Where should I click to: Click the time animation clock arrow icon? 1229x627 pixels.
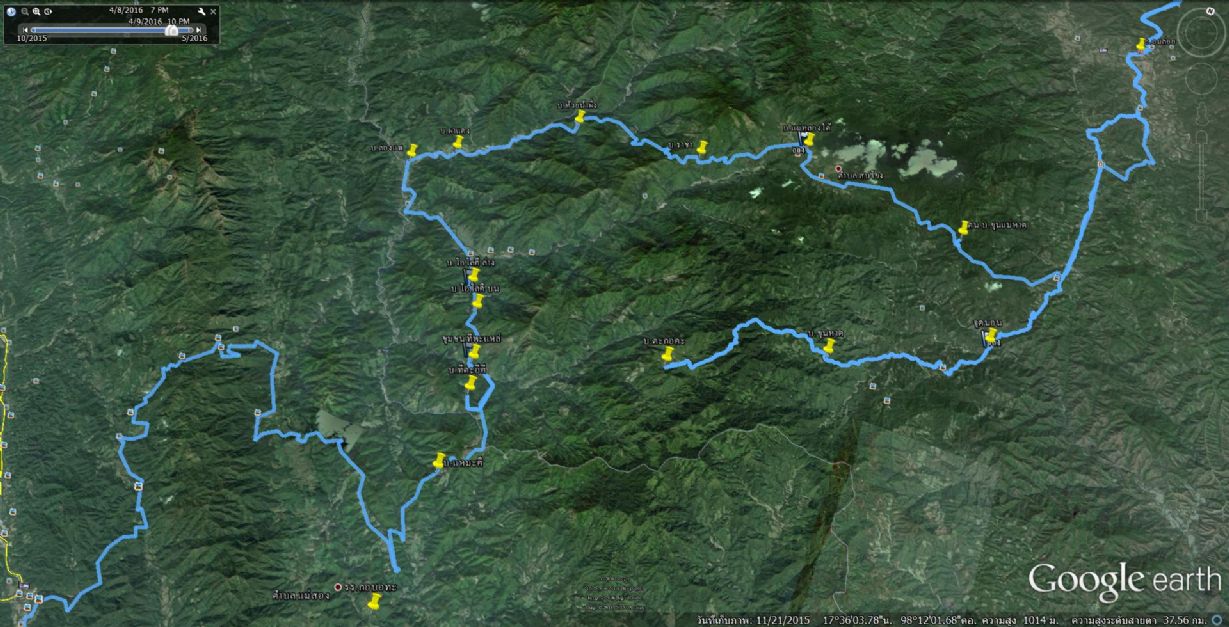[x=48, y=12]
